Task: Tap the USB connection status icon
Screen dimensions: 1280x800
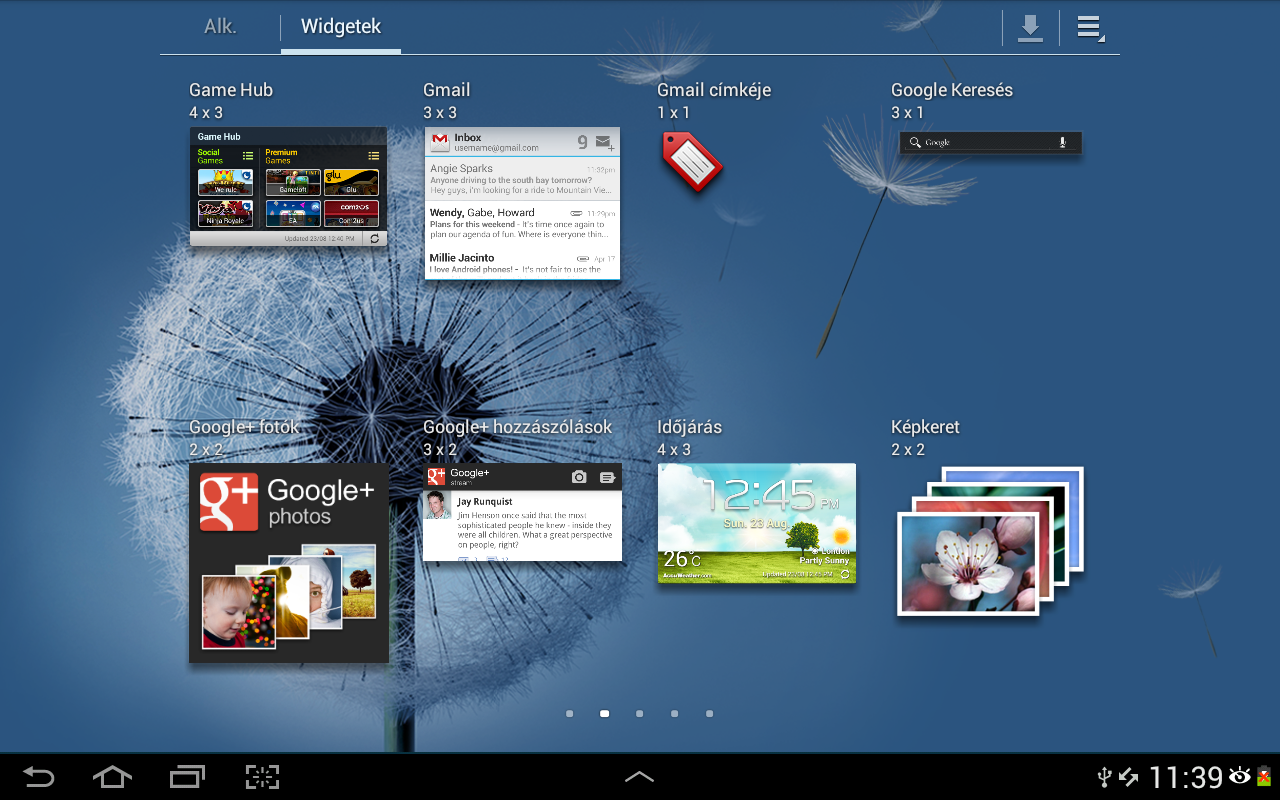Action: (1104, 777)
